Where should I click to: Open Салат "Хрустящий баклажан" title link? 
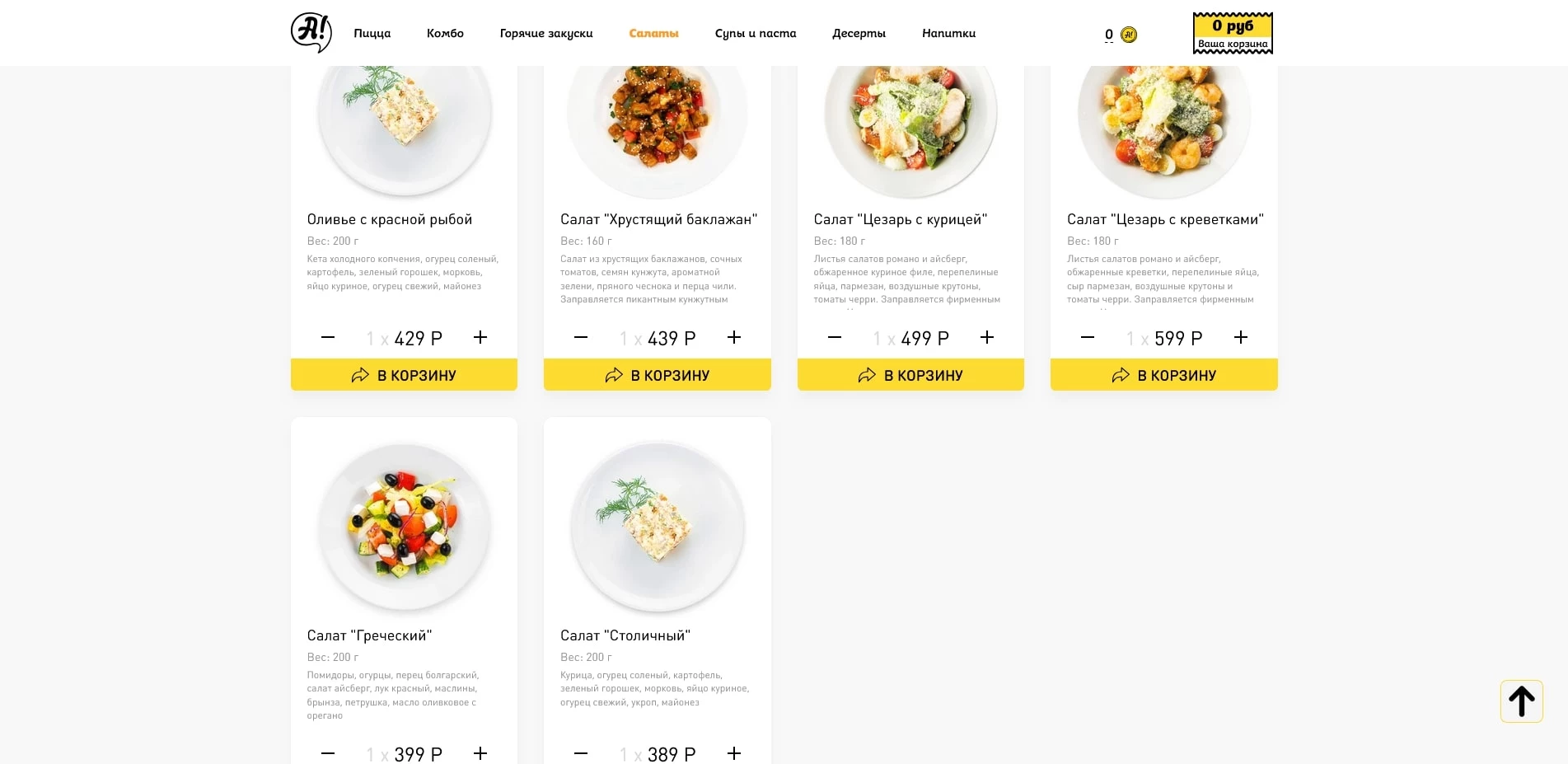coord(658,219)
